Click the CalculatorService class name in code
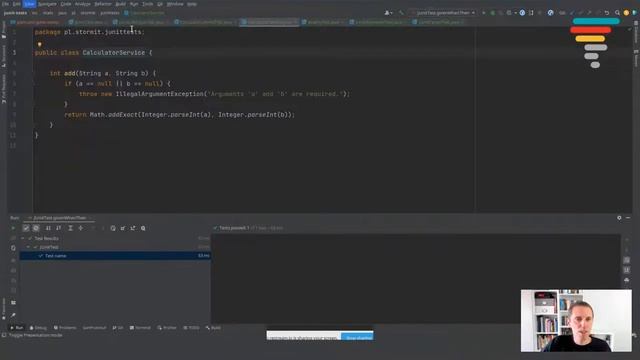The image size is (640, 360). click(113, 53)
